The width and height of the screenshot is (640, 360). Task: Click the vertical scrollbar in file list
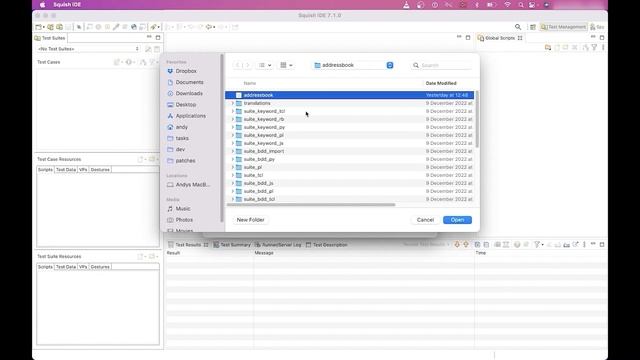(476, 119)
